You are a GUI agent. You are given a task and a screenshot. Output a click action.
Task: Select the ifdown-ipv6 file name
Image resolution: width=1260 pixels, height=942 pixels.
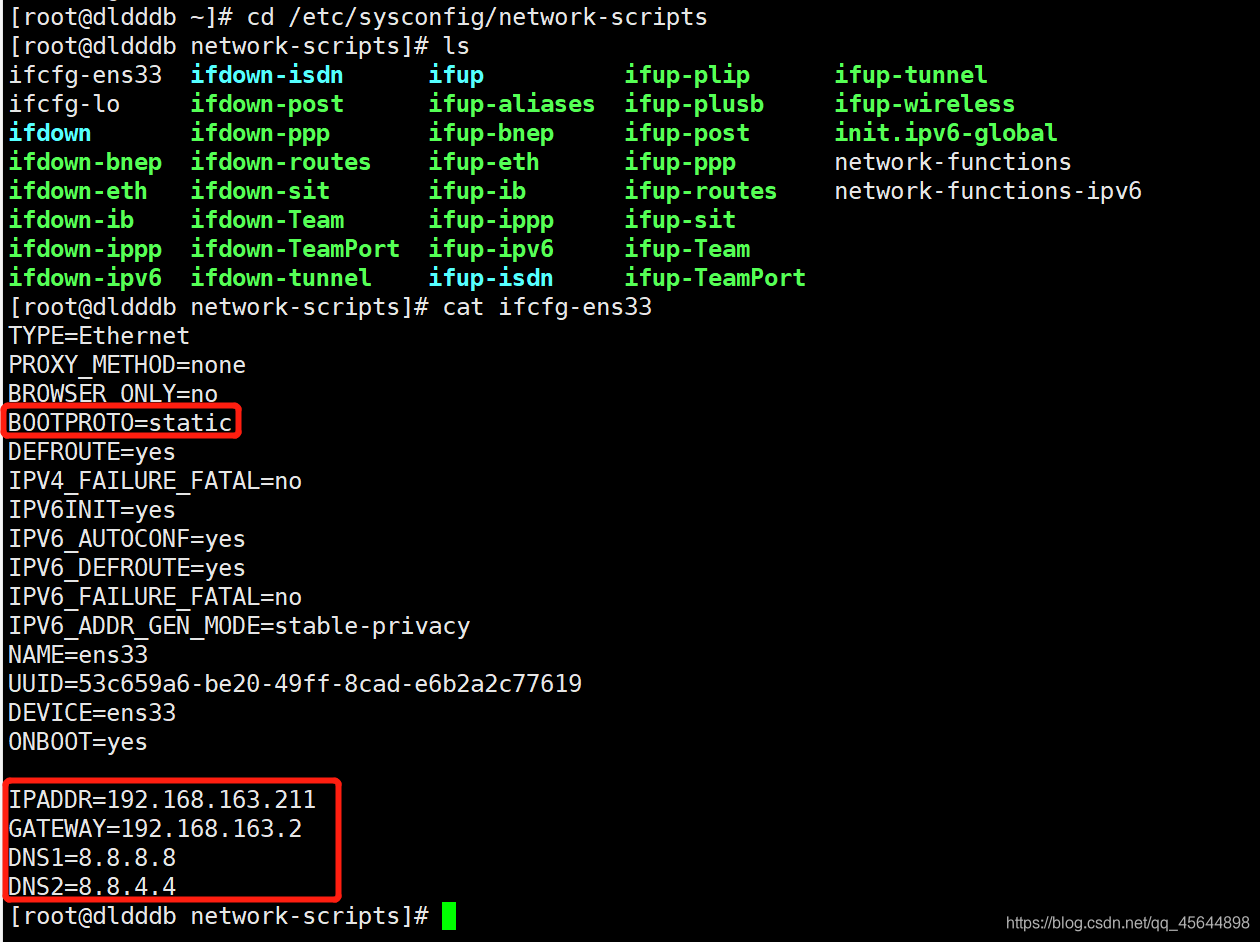point(85,278)
